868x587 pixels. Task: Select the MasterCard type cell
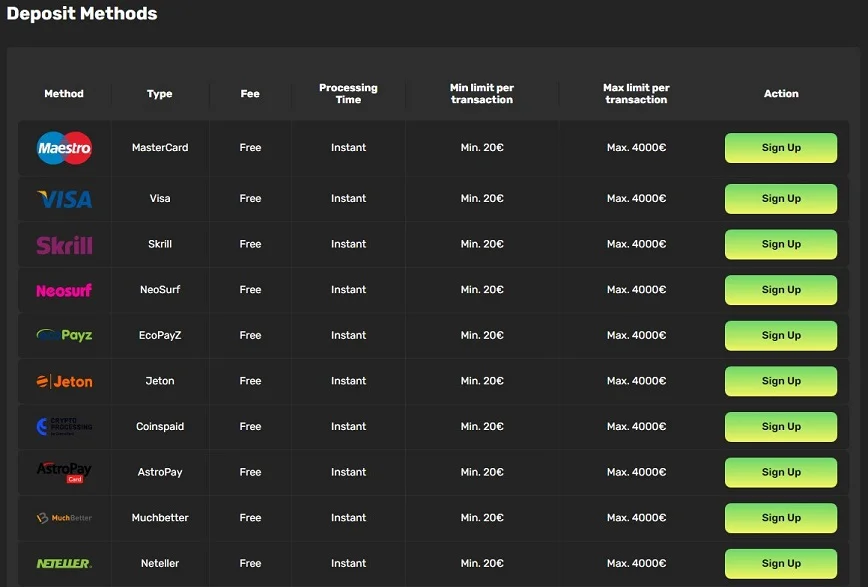160,147
